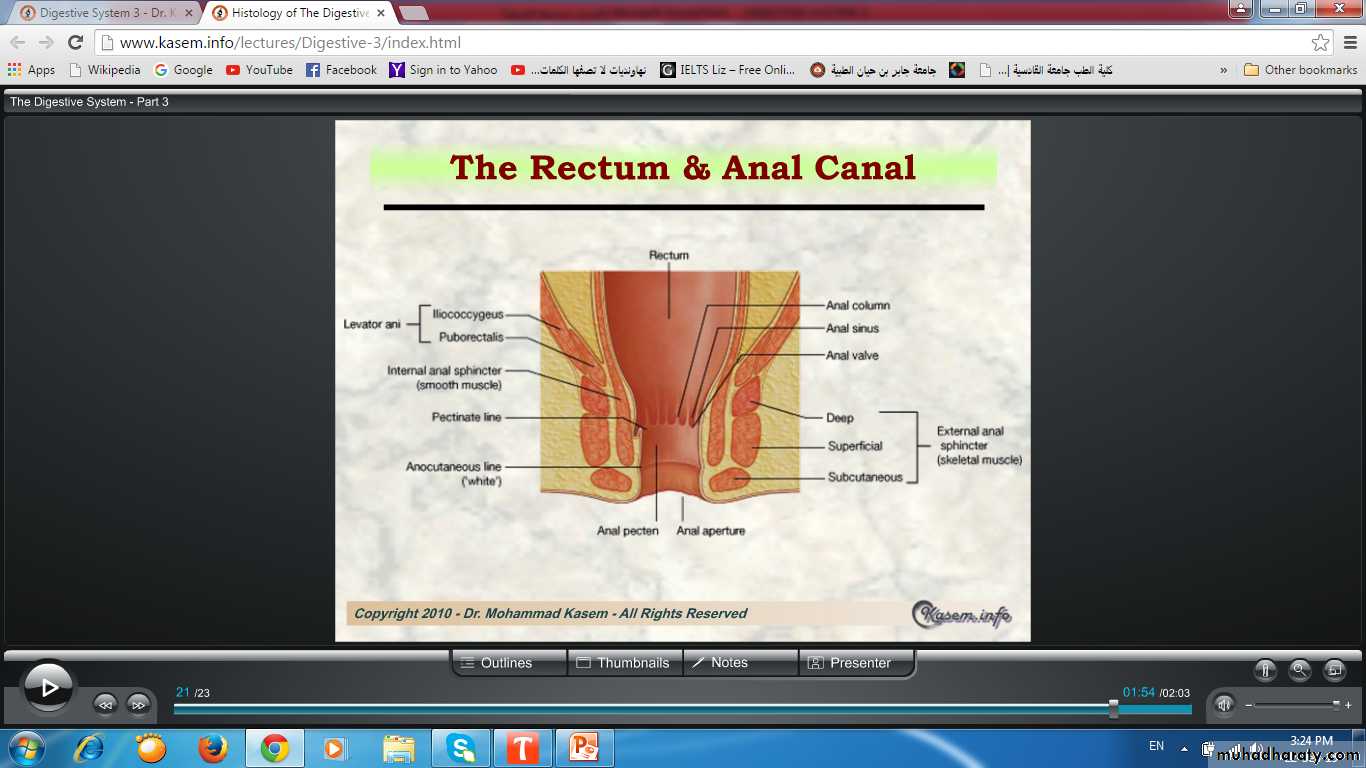Click the attachments paperclip icon

1265,670
